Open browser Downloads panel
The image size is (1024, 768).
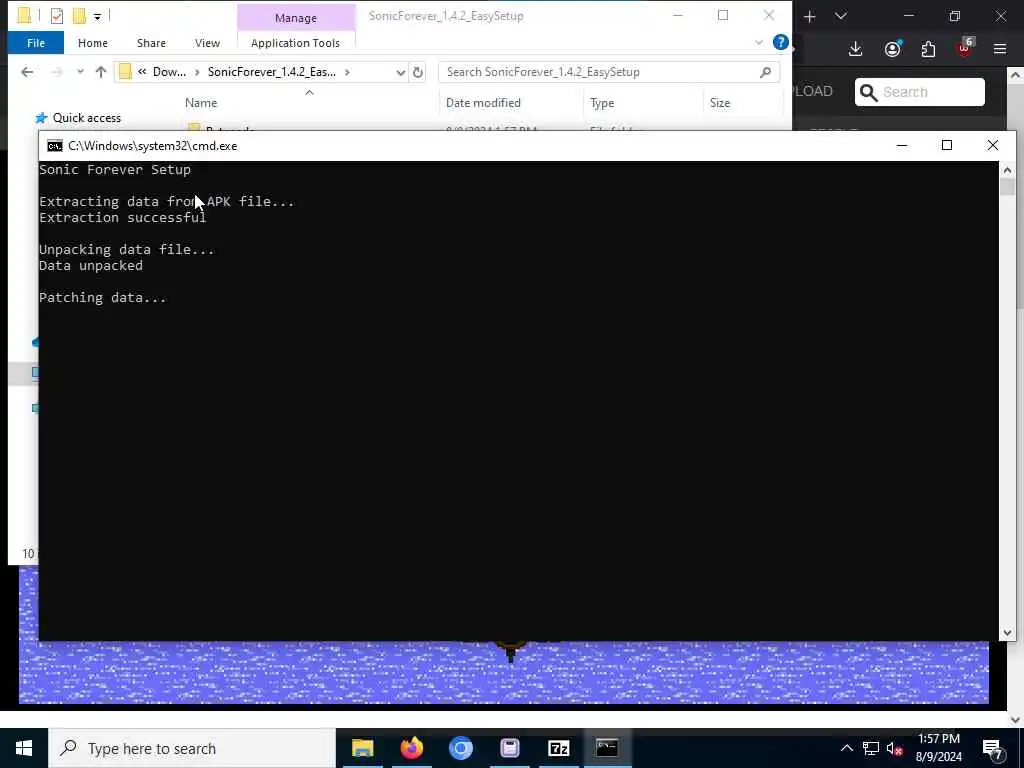856,49
